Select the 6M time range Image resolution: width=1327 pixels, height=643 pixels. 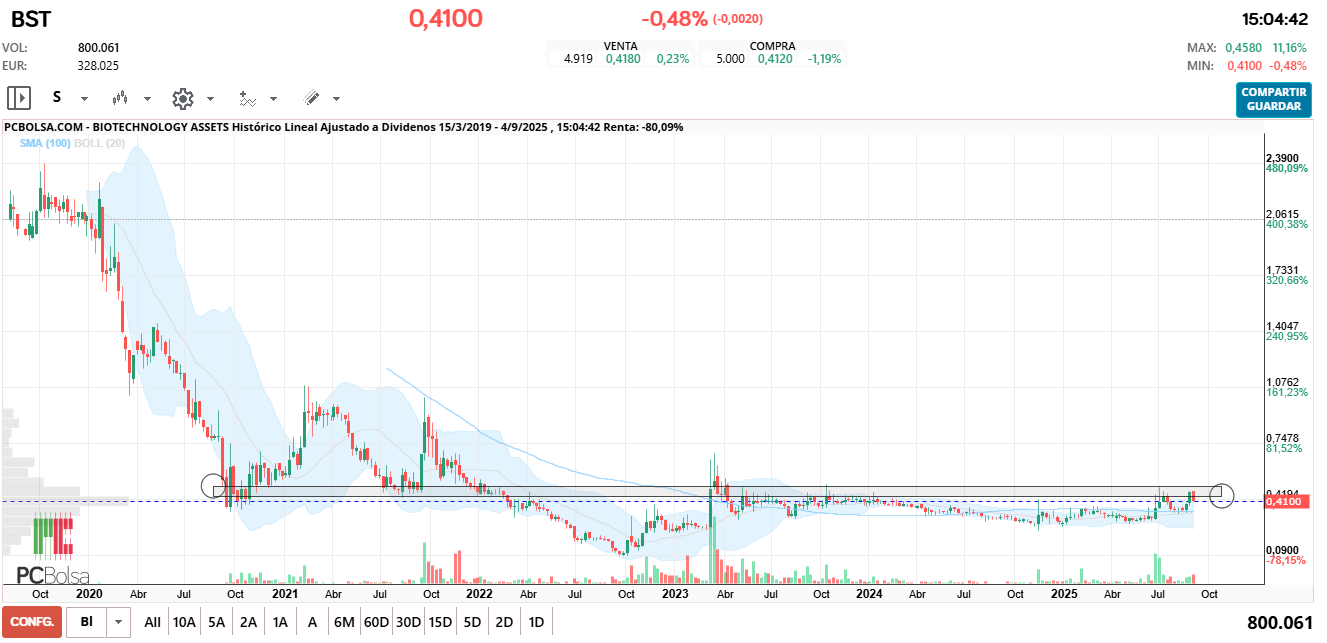tap(344, 622)
